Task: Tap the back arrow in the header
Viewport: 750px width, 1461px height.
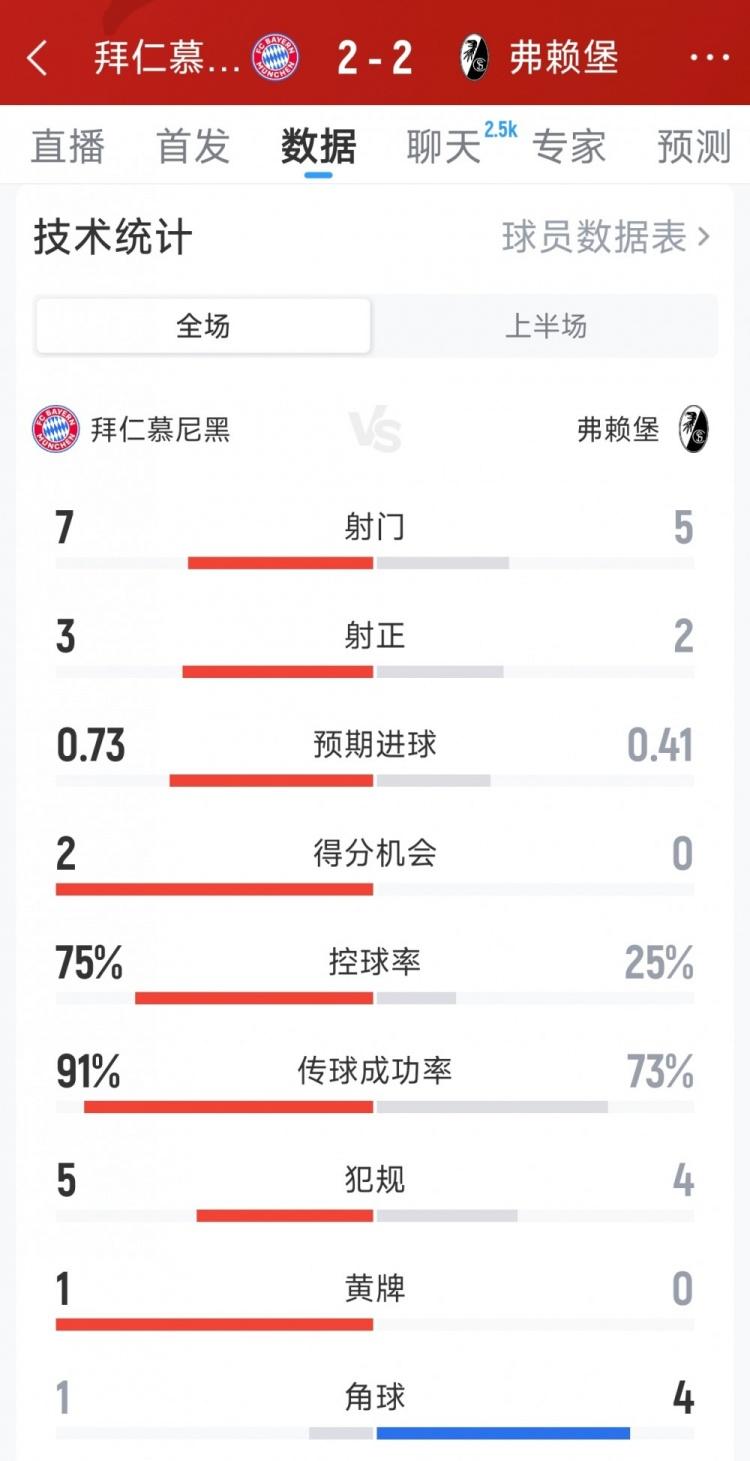Action: (38, 57)
